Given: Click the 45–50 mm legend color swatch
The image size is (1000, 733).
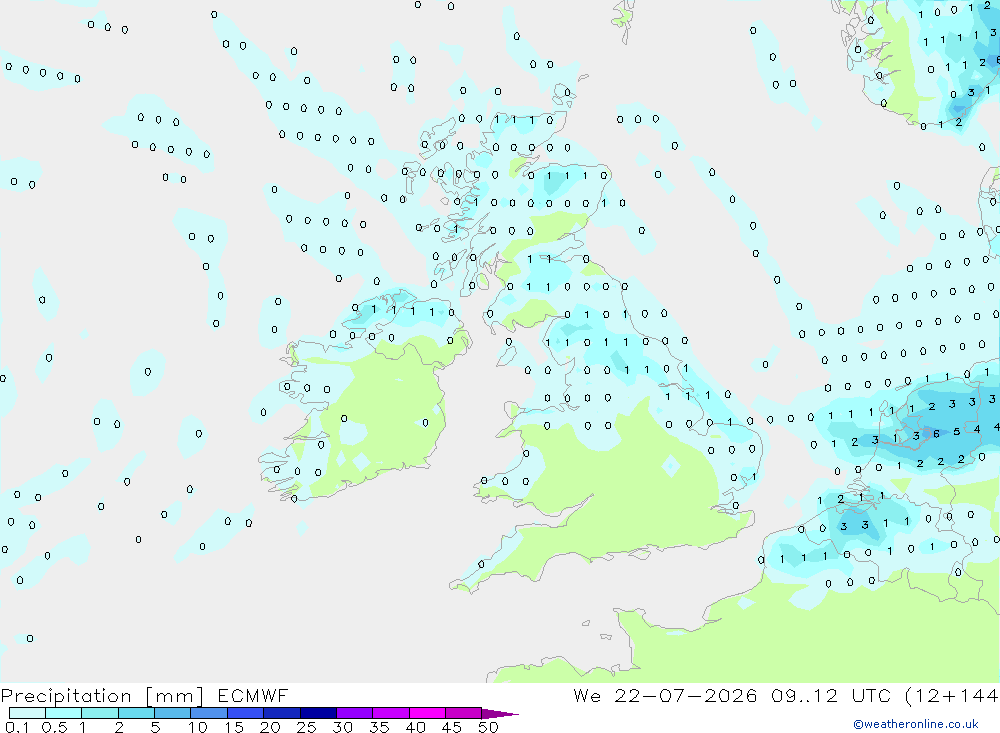Looking at the screenshot, I should [464, 713].
